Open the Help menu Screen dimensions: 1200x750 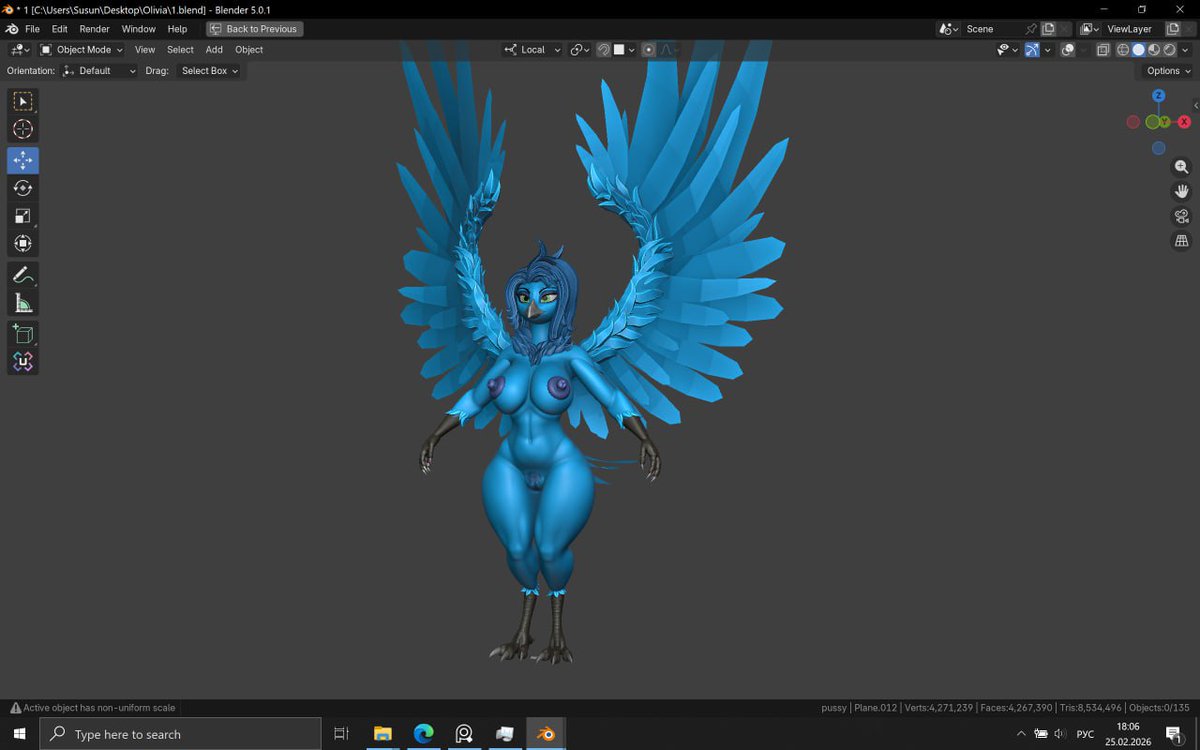(177, 29)
